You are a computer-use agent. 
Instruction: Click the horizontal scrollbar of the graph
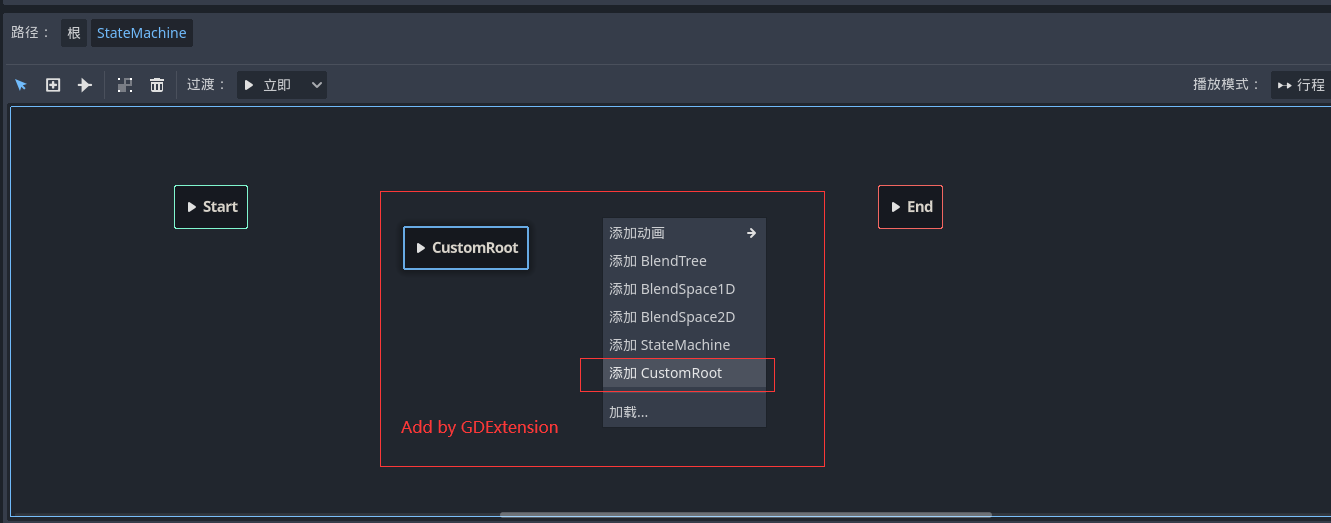746,515
